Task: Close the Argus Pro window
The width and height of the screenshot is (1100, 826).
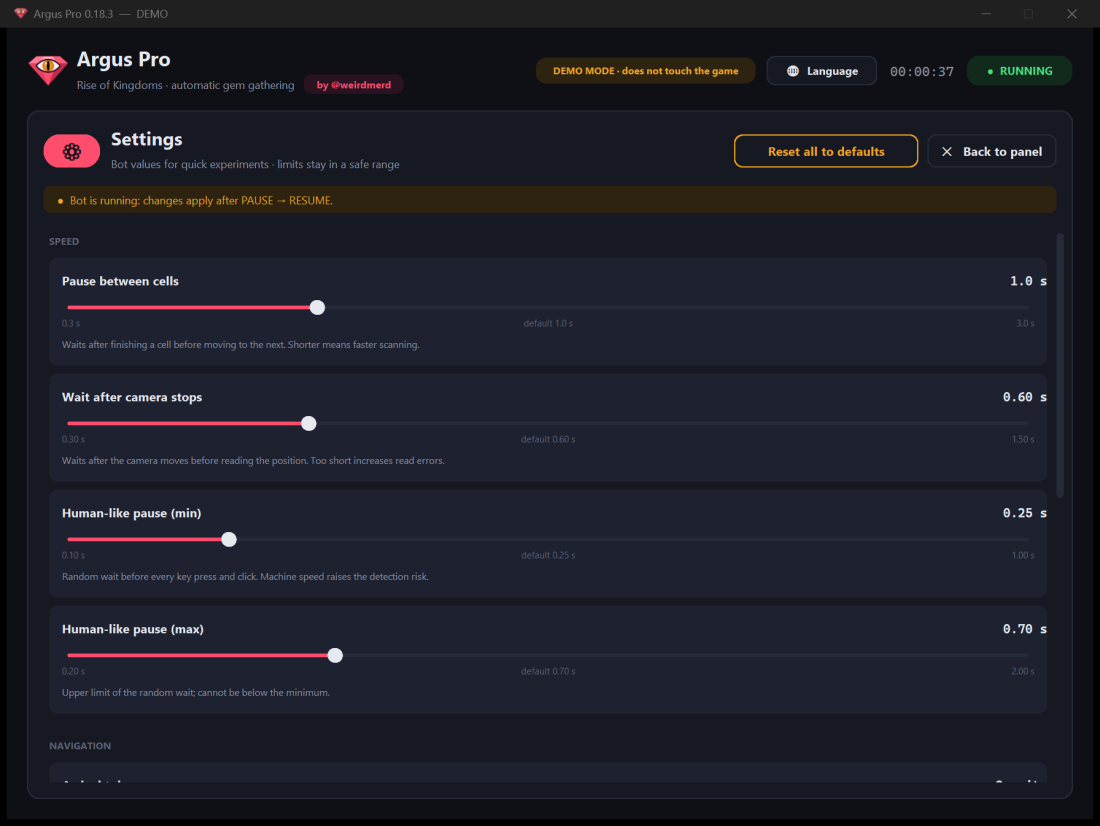Action: [x=1071, y=13]
